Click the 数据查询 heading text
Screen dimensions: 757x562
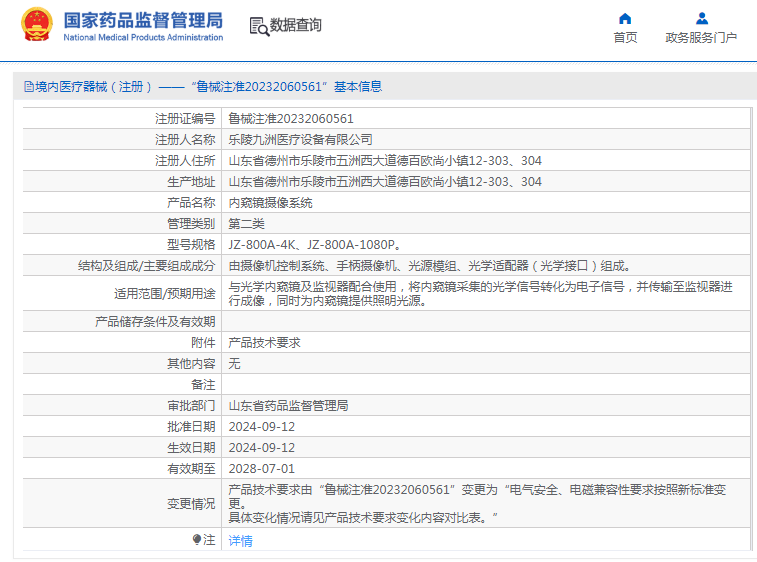click(x=295, y=25)
